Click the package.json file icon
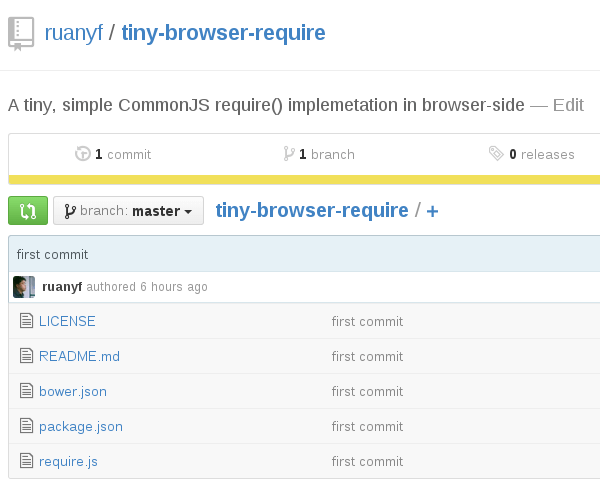Image resolution: width=600 pixels, height=485 pixels. click(26, 426)
